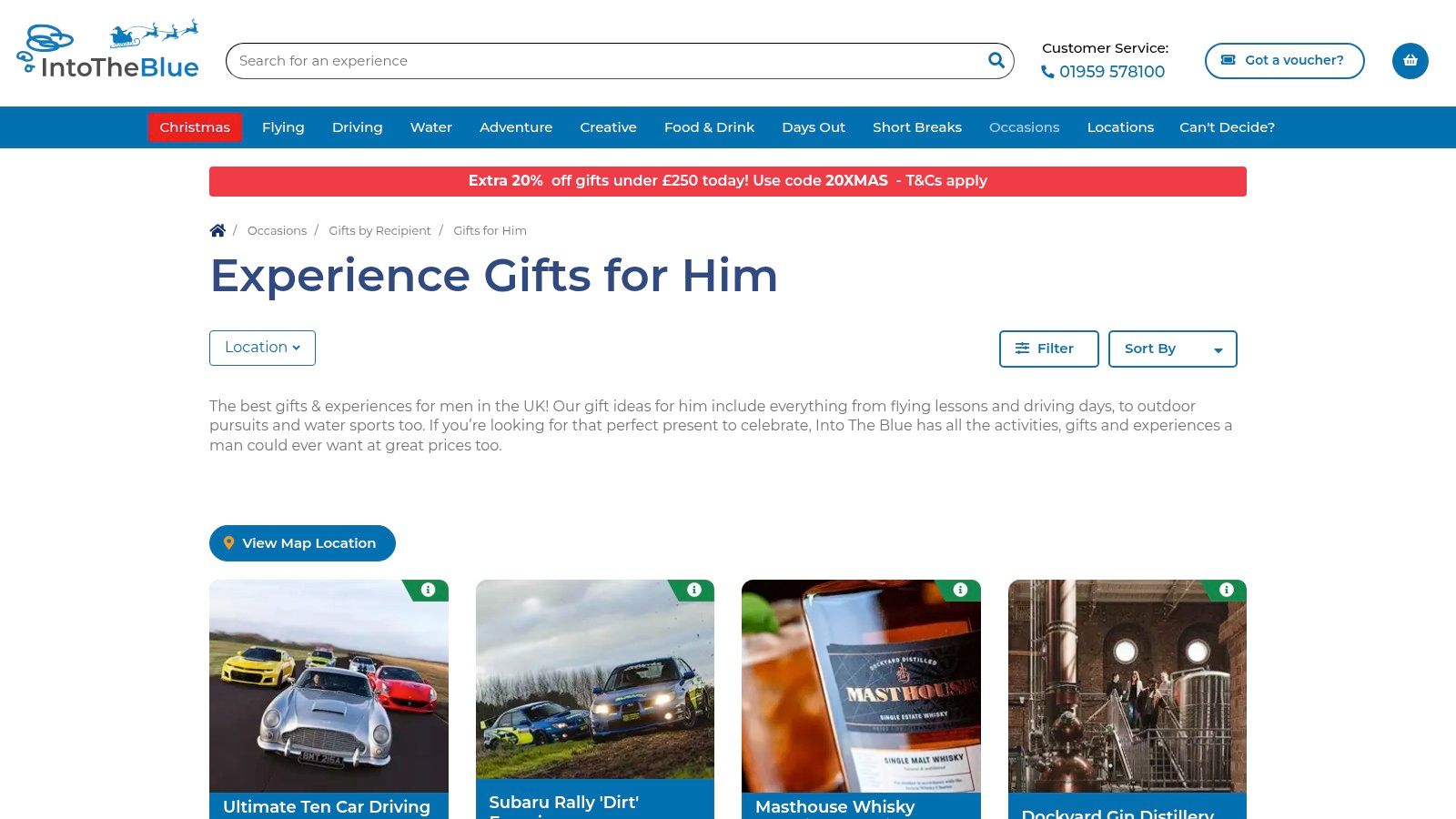The height and width of the screenshot is (819, 1456).
Task: Call customer service phone number link
Action: [x=1103, y=71]
